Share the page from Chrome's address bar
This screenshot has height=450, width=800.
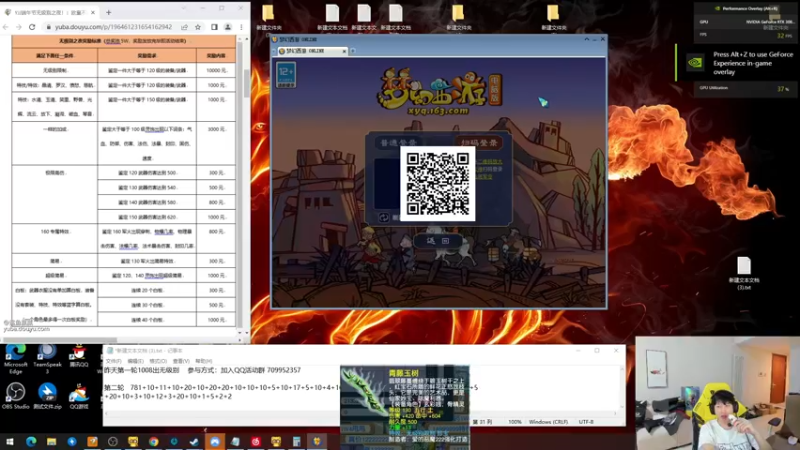click(184, 27)
